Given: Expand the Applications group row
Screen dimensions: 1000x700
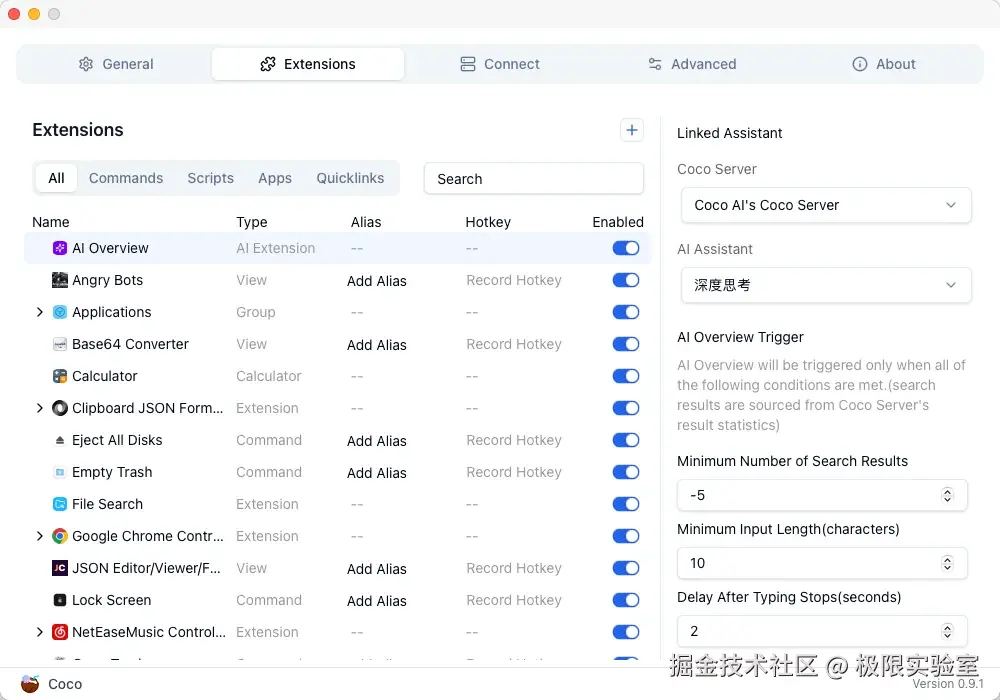Looking at the screenshot, I should tap(40, 312).
